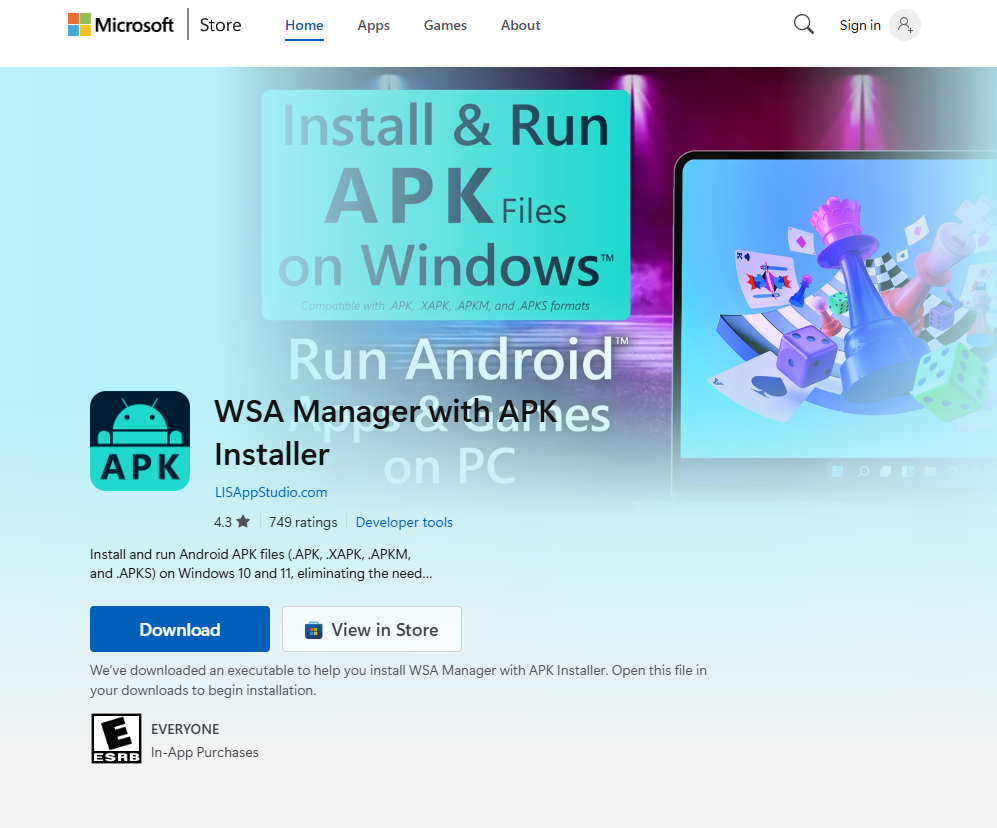Click the Store wordmark next to Microsoft logo

point(220,24)
